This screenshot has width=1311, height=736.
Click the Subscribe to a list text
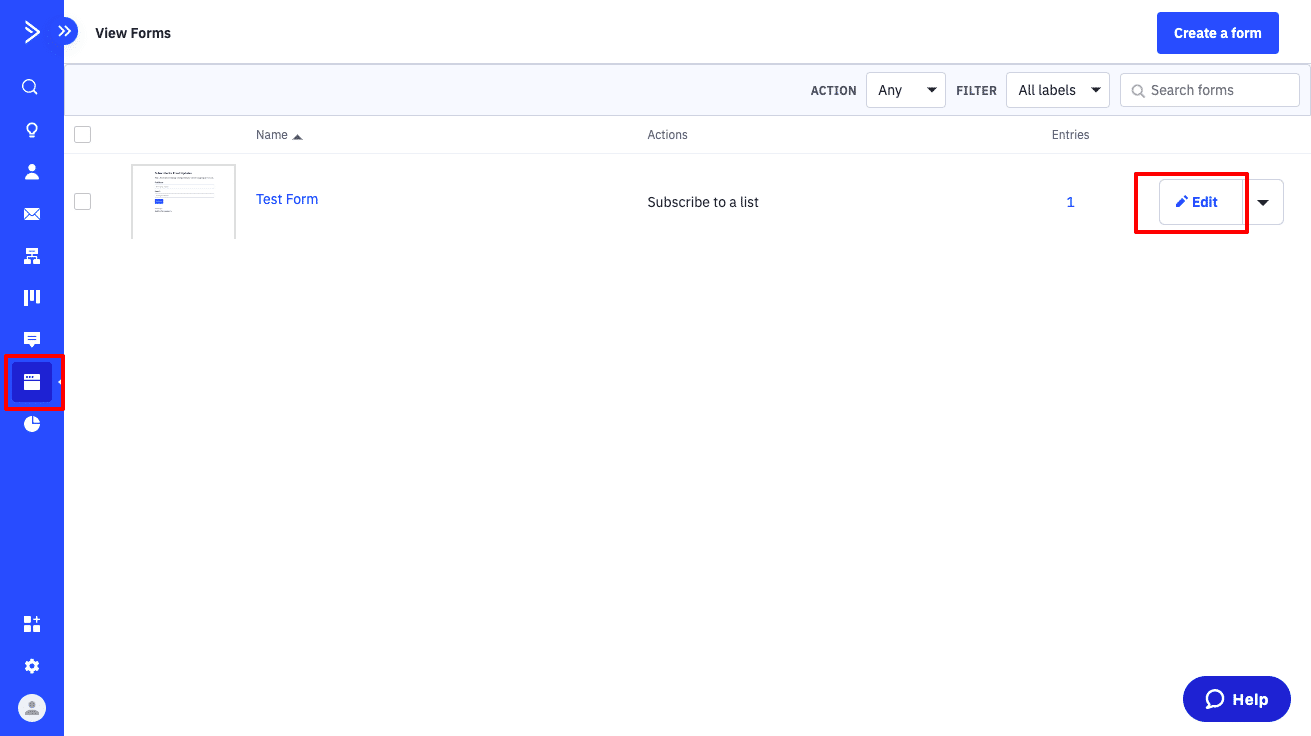tap(703, 202)
